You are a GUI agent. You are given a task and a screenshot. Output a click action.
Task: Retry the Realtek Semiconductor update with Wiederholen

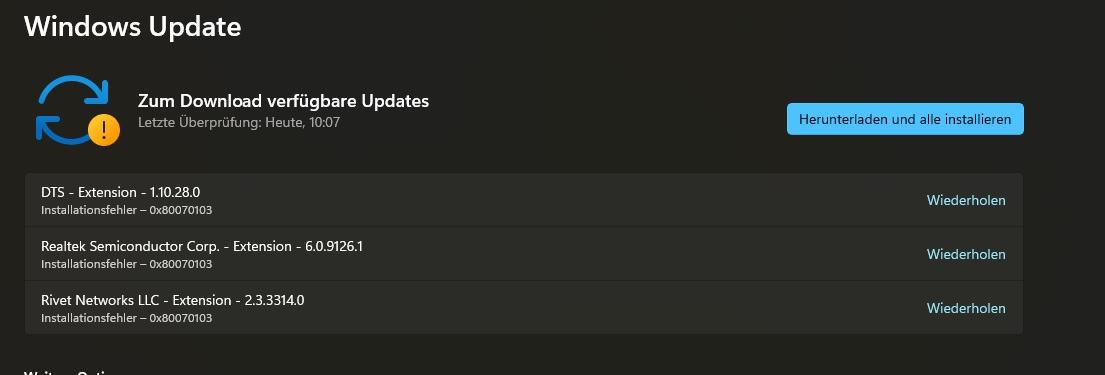coord(965,254)
